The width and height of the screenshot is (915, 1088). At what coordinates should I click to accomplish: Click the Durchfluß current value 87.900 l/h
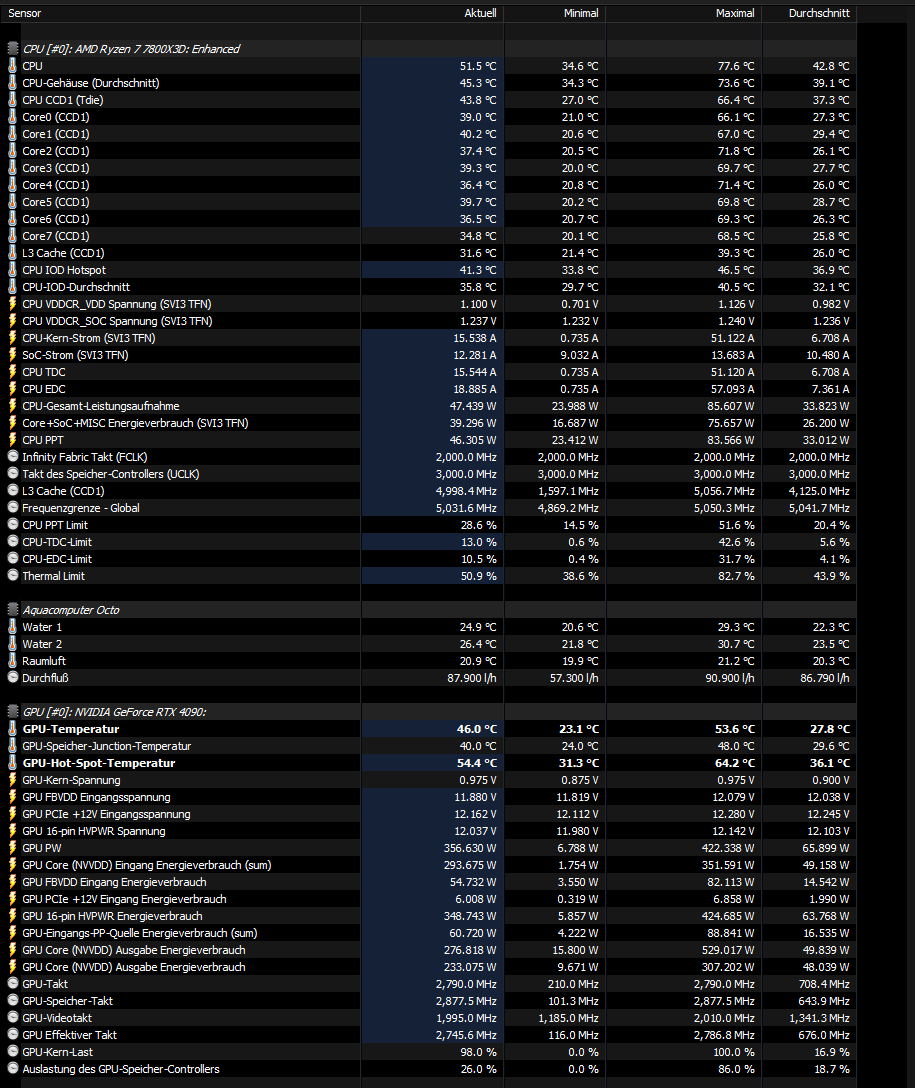(x=472, y=678)
